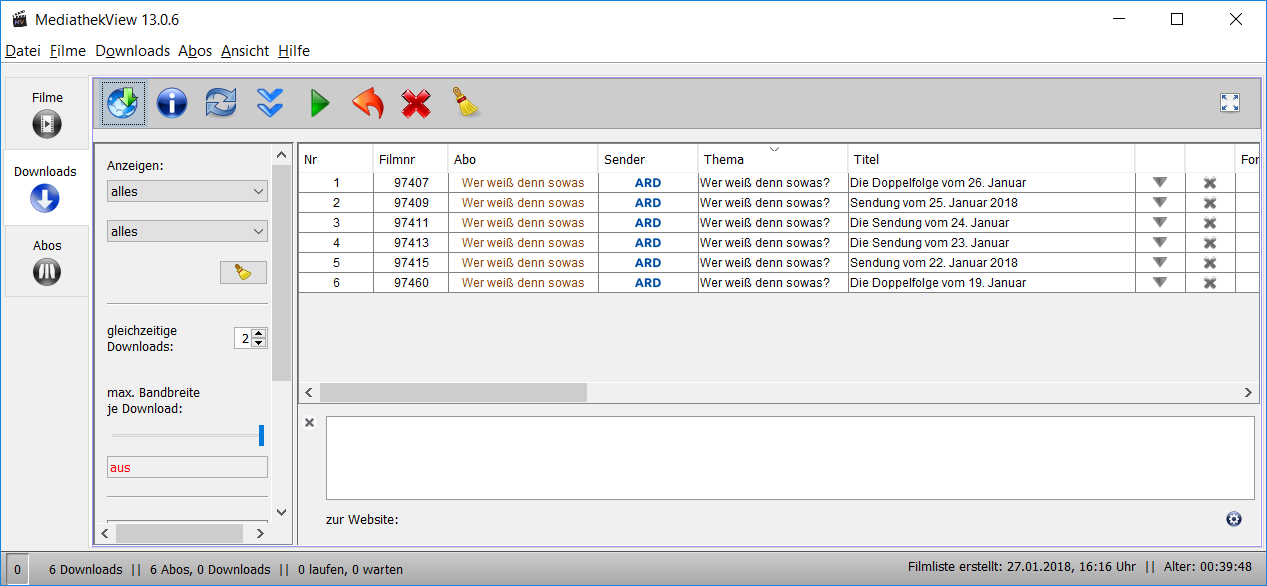Click the orange undo arrow icon
Image resolution: width=1267 pixels, height=586 pixels.
point(368,103)
